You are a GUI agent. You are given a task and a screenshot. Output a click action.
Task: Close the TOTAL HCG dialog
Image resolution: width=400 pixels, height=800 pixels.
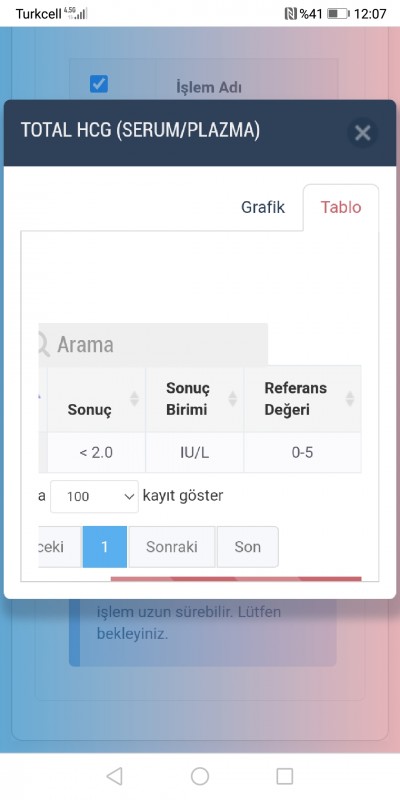coord(362,133)
